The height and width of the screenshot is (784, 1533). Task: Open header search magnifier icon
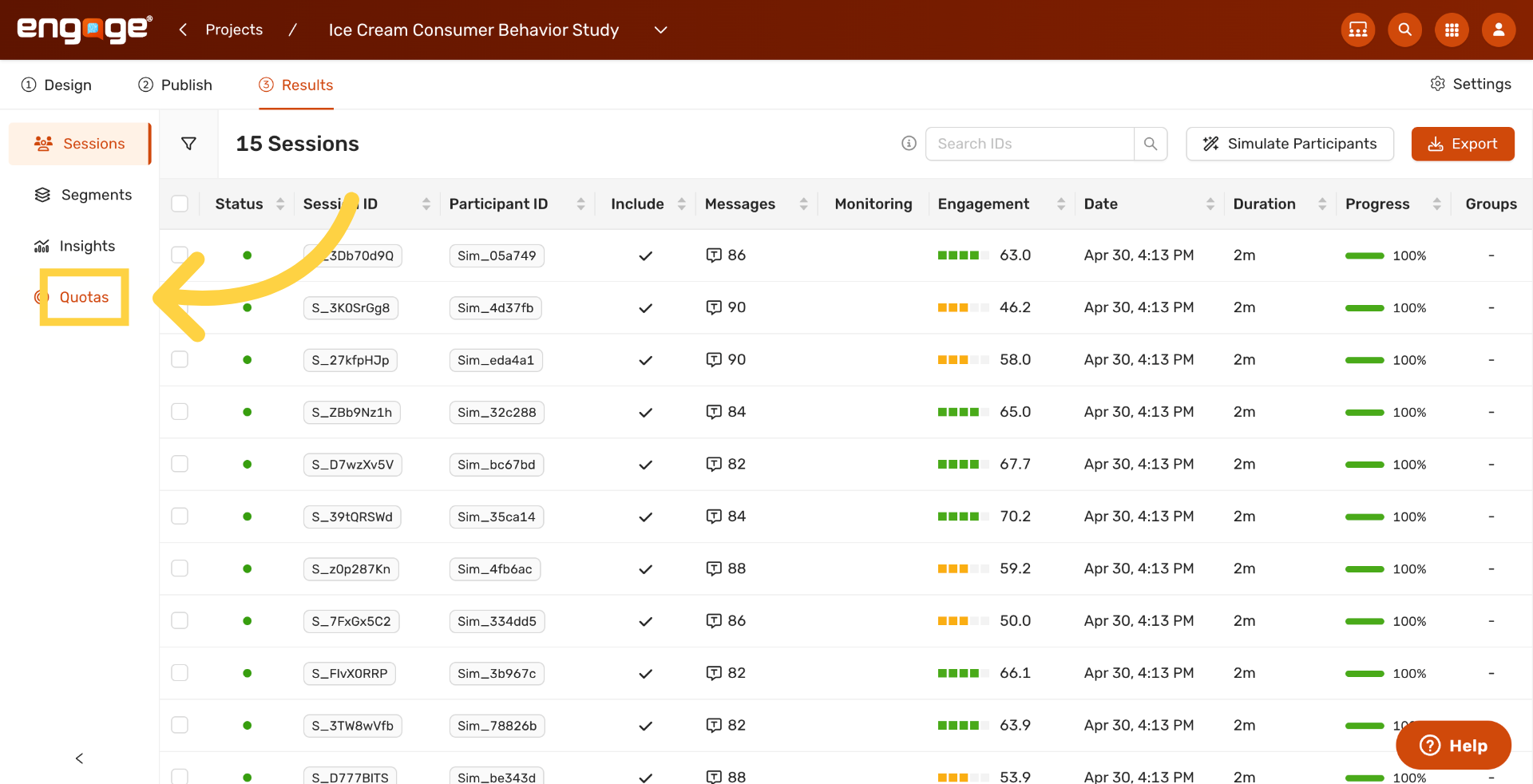[1405, 30]
